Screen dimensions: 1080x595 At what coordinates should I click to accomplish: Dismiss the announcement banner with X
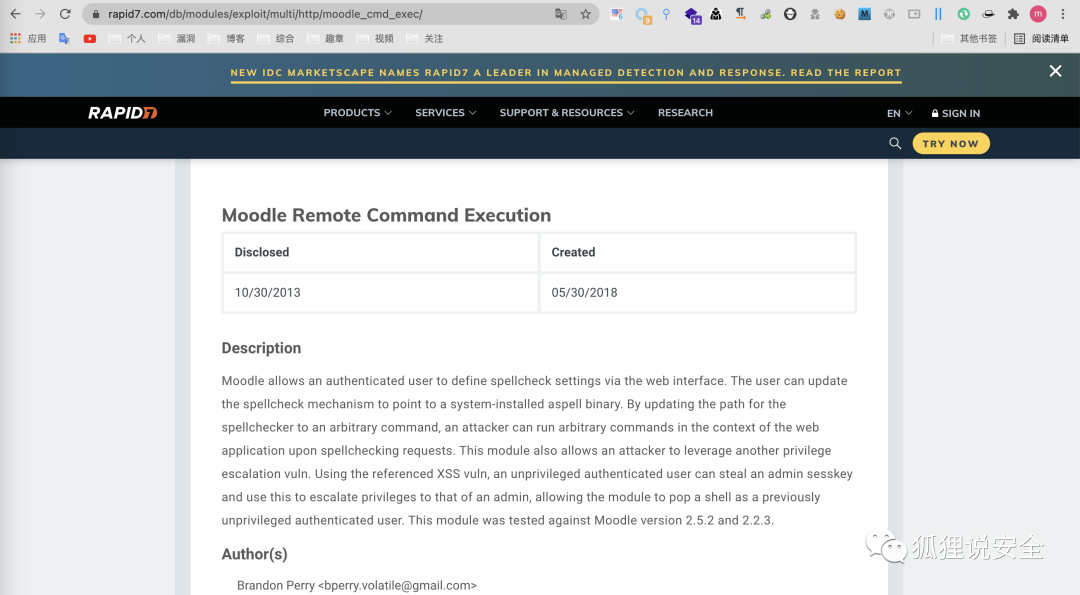pyautogui.click(x=1055, y=71)
